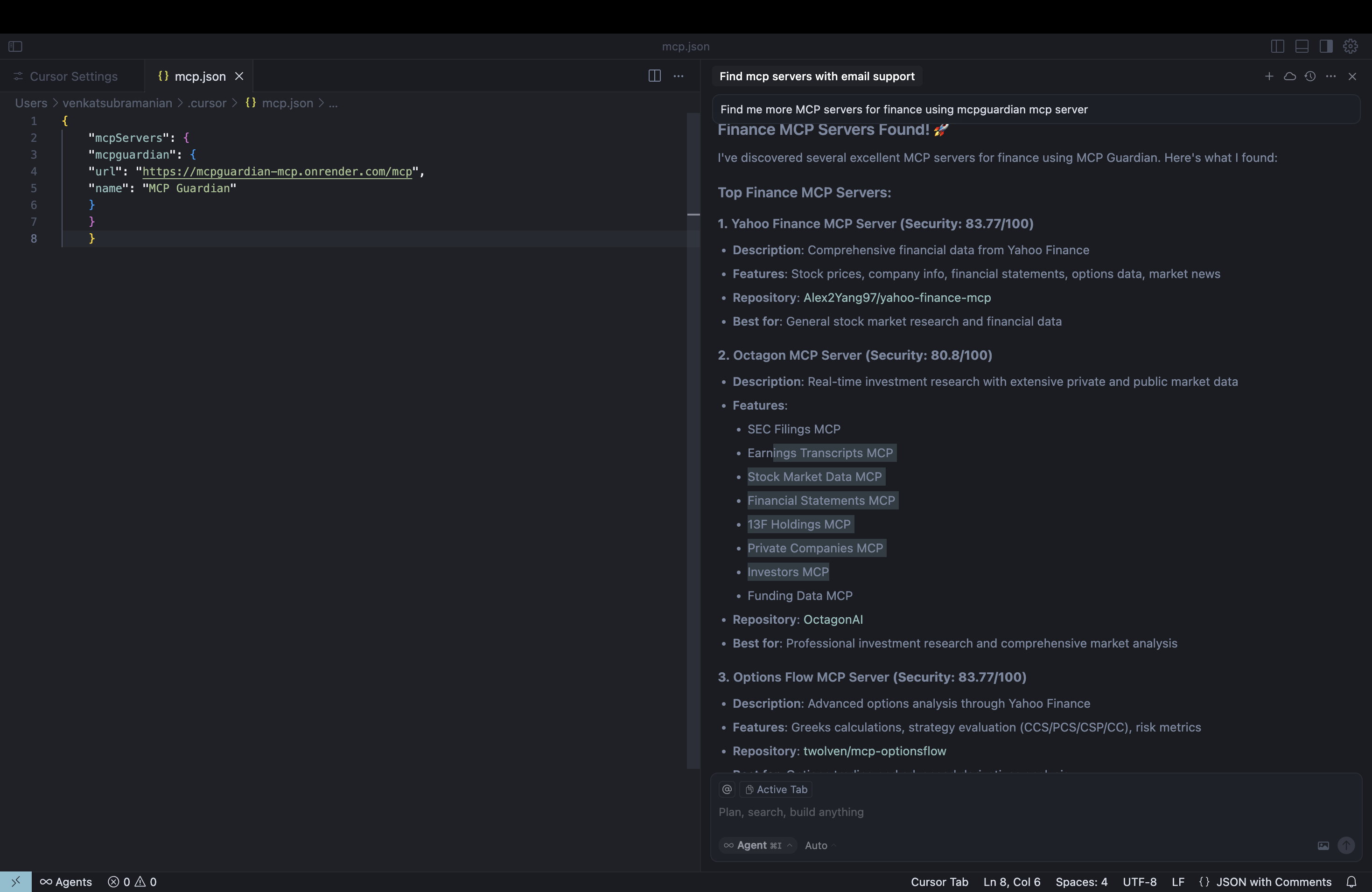1372x892 pixels.
Task: Click the cloud background agents icon
Action: tap(1289, 76)
